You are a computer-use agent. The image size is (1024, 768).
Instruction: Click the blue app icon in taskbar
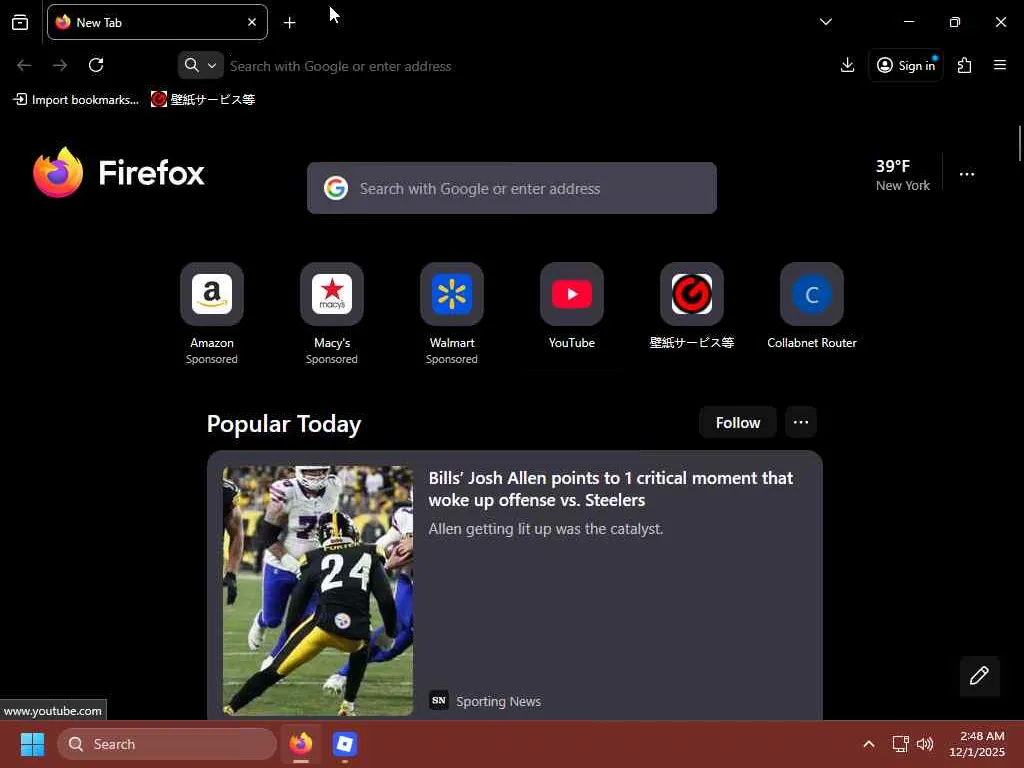tap(345, 744)
